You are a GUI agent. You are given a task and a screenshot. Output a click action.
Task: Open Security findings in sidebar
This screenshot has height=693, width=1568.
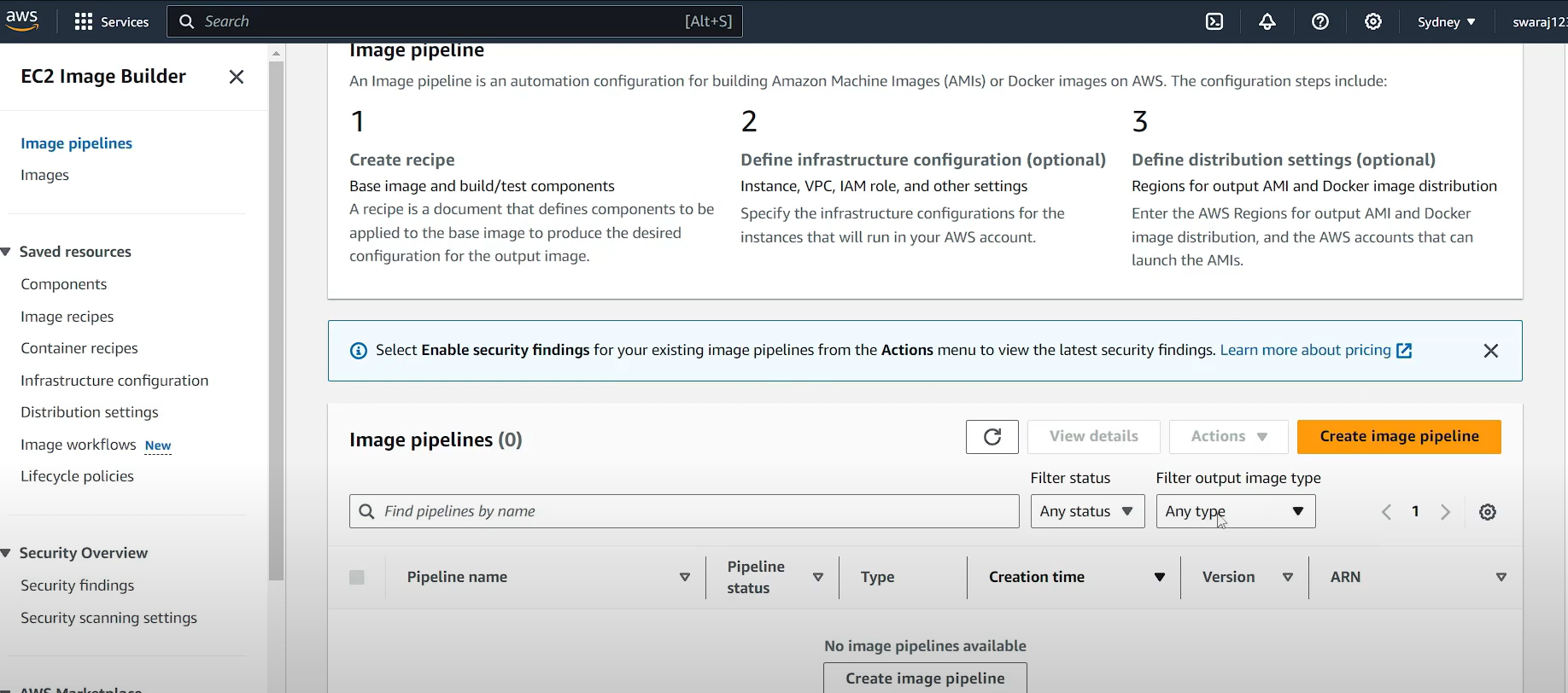pyautogui.click(x=78, y=585)
